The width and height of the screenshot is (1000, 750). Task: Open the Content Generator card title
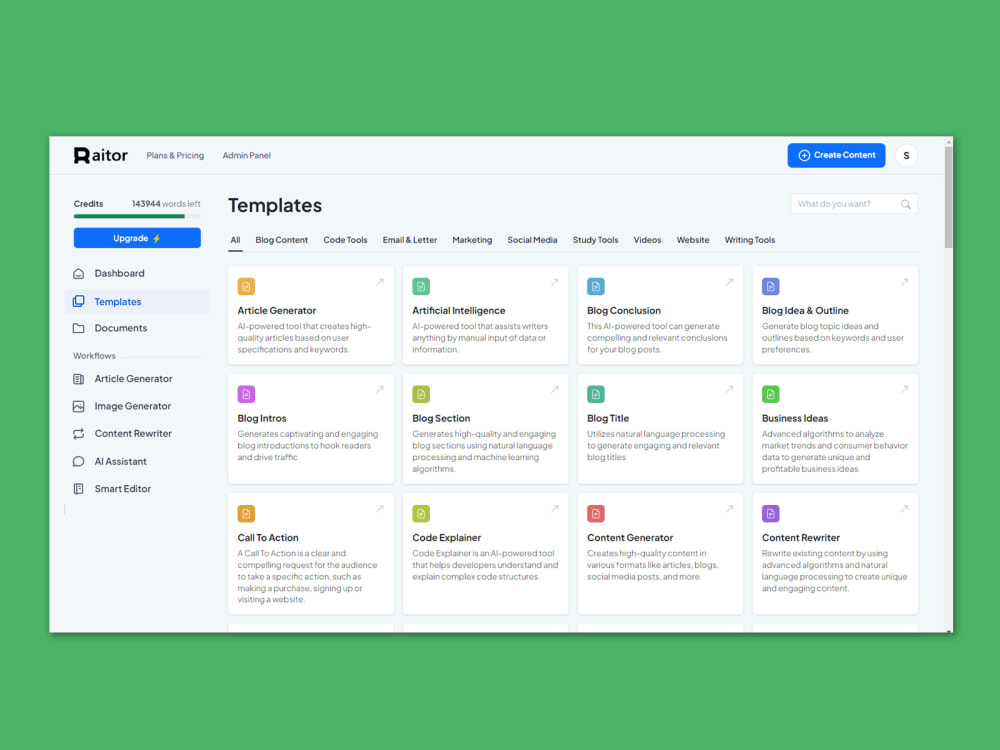pos(630,538)
